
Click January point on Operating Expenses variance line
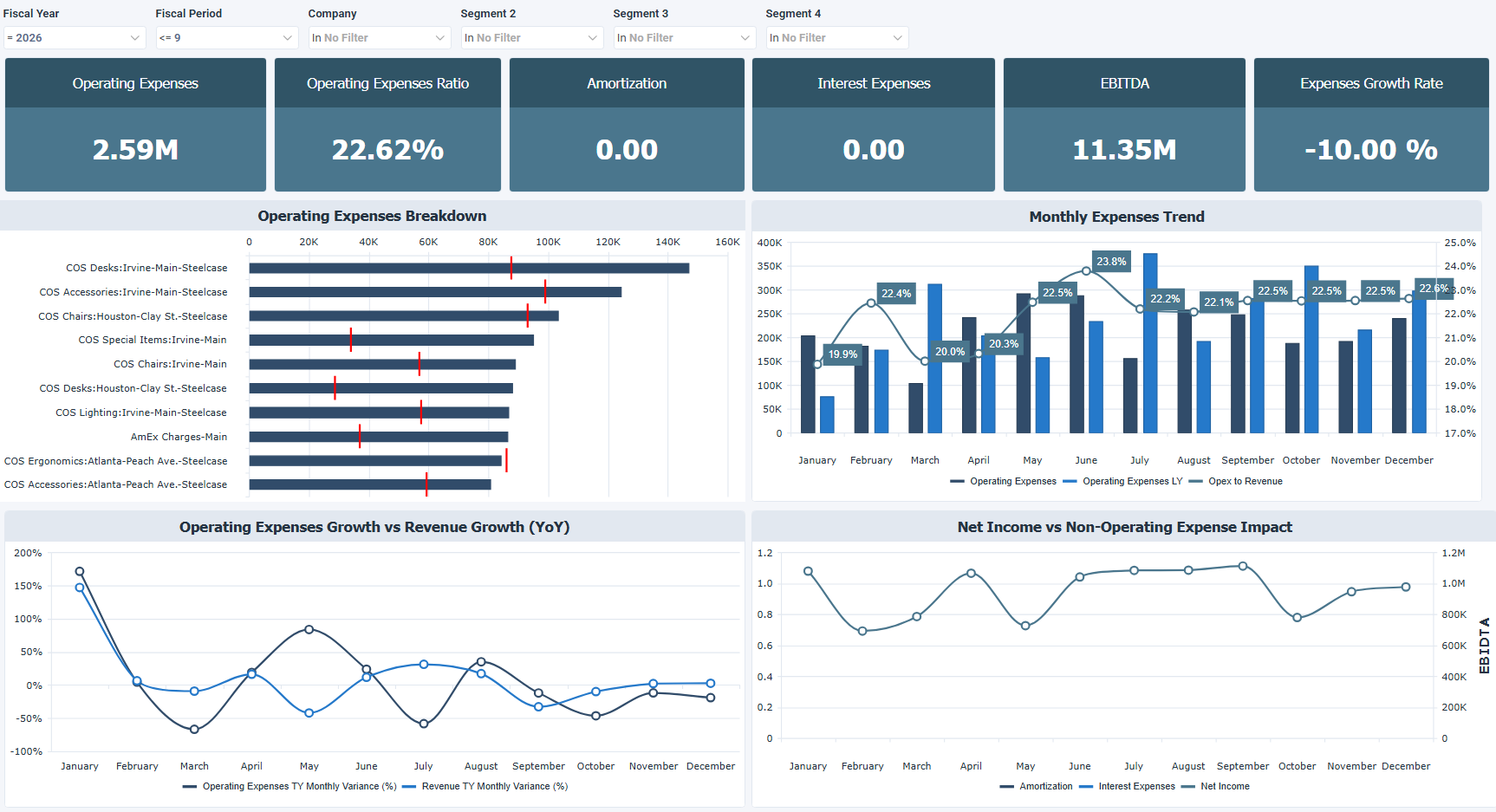click(x=80, y=572)
